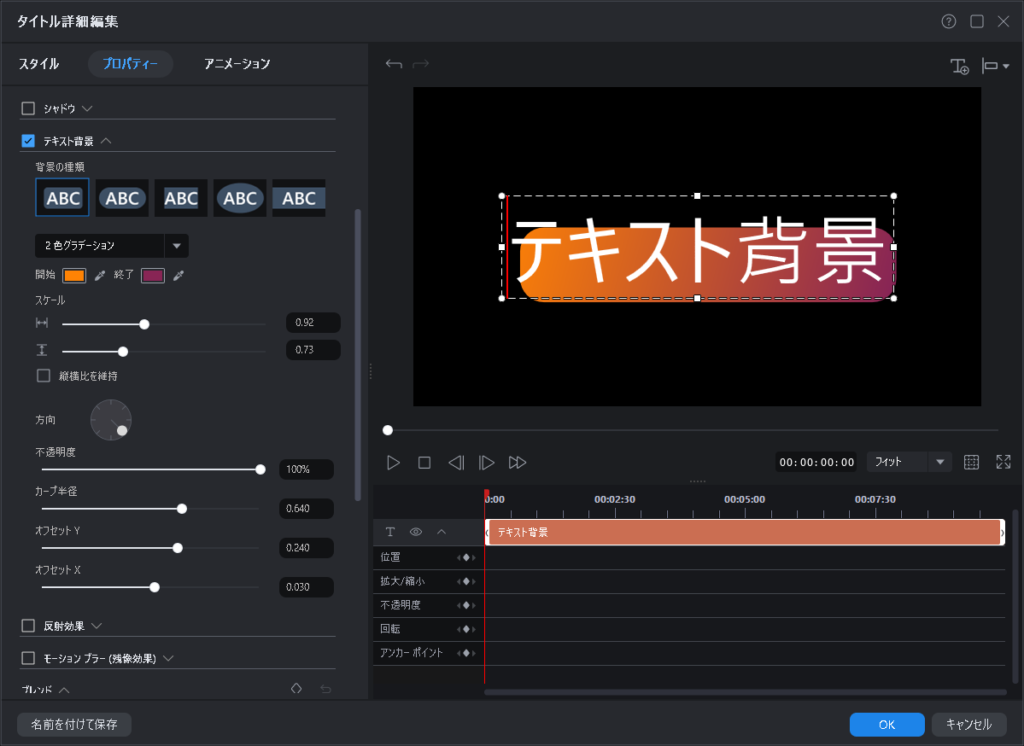Check the 縦横比を維持 option
The height and width of the screenshot is (746, 1024).
(x=44, y=376)
